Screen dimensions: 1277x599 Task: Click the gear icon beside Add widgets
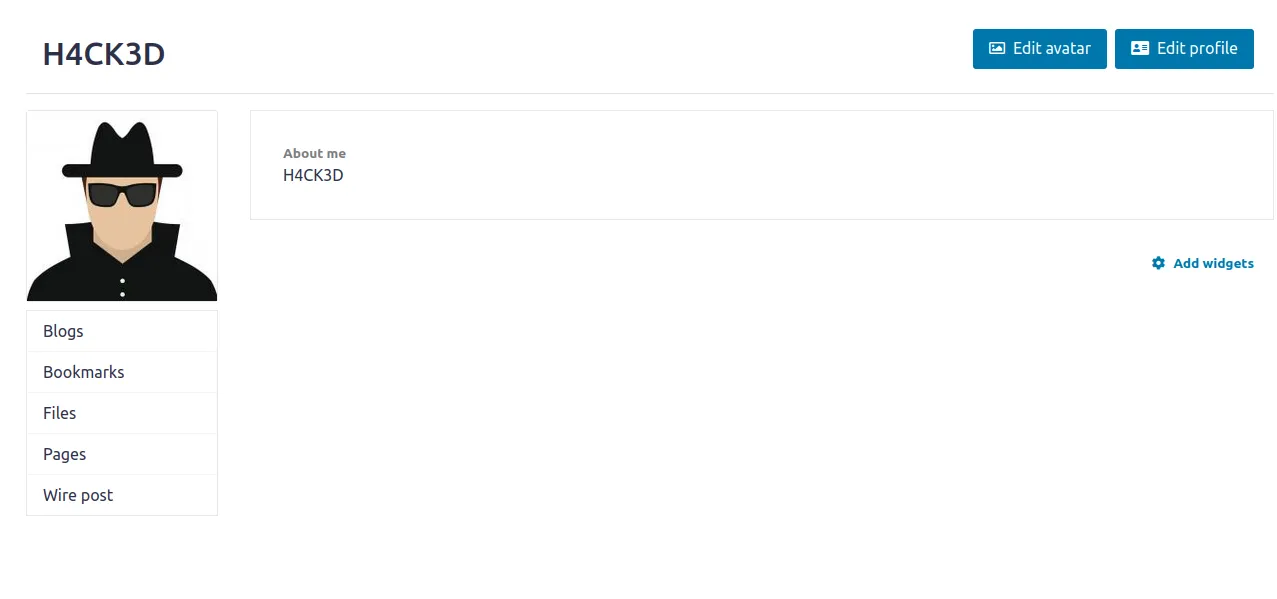1158,263
